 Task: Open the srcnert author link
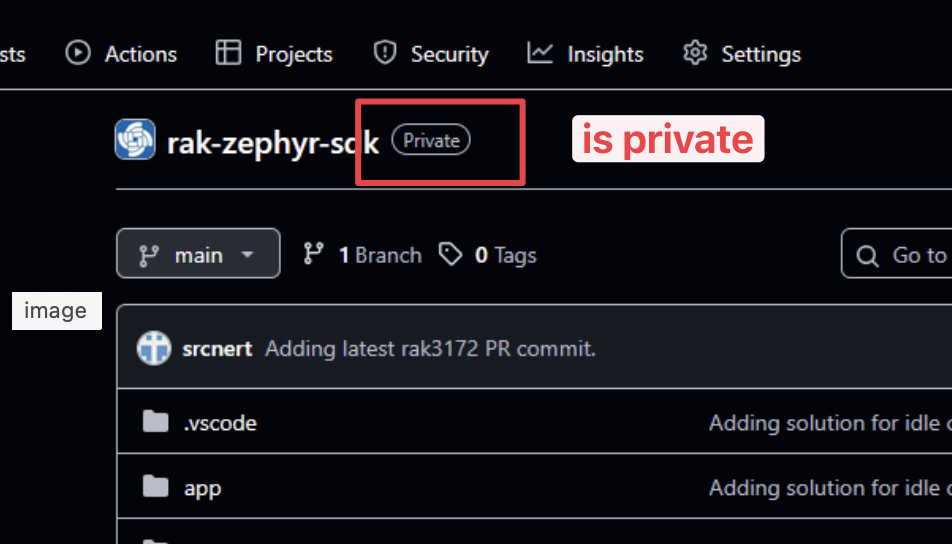coord(217,349)
